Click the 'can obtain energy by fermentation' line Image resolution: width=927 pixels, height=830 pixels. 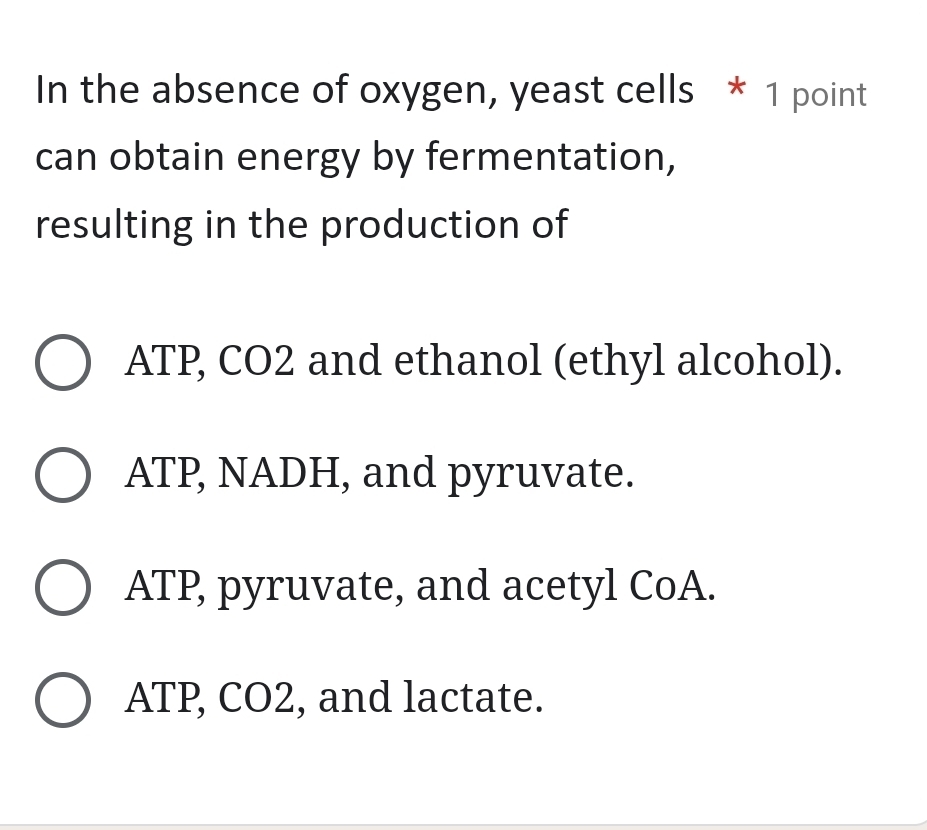(x=355, y=158)
